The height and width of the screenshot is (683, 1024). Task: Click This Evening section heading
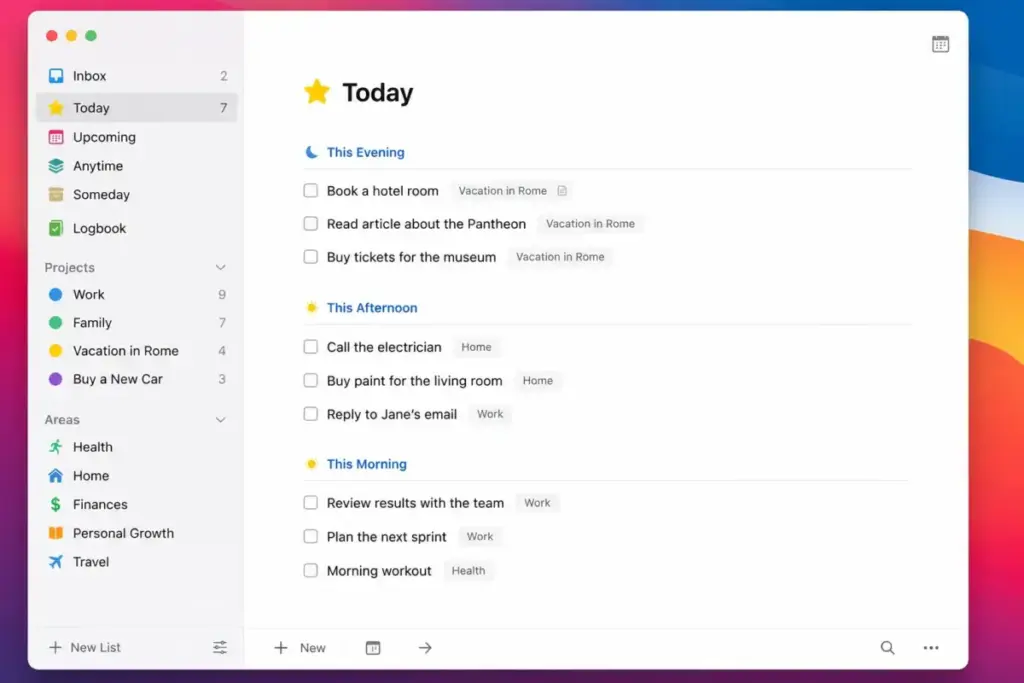[366, 152]
